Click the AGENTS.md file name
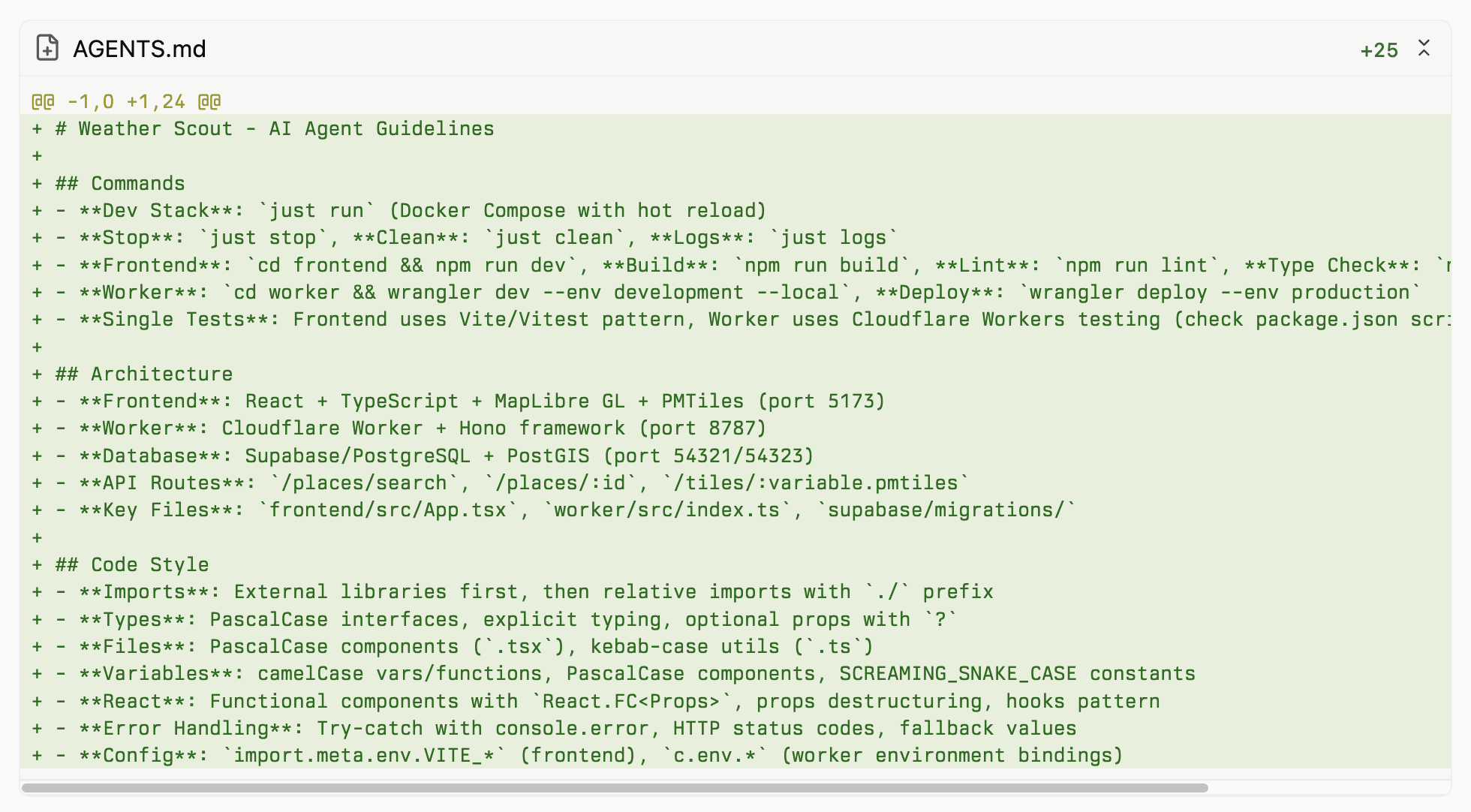 click(140, 49)
